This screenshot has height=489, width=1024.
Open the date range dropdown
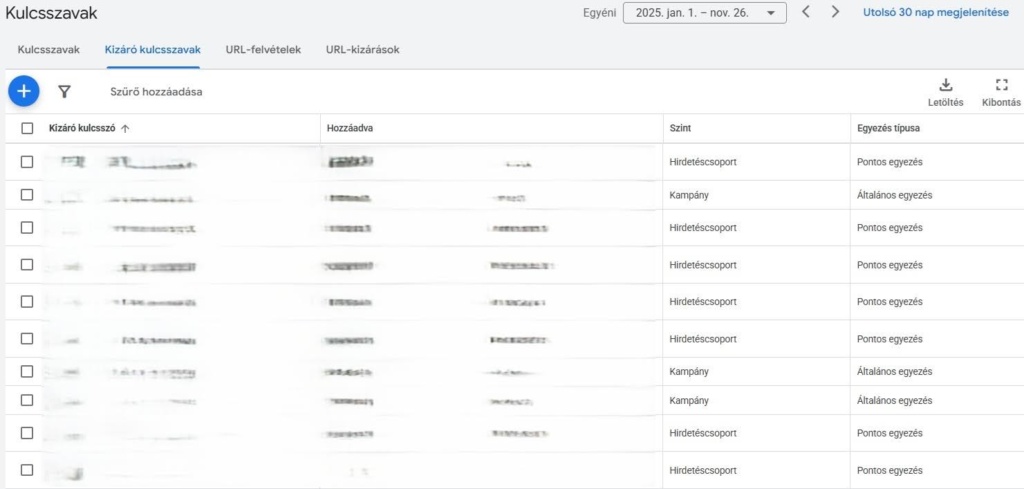click(x=705, y=12)
